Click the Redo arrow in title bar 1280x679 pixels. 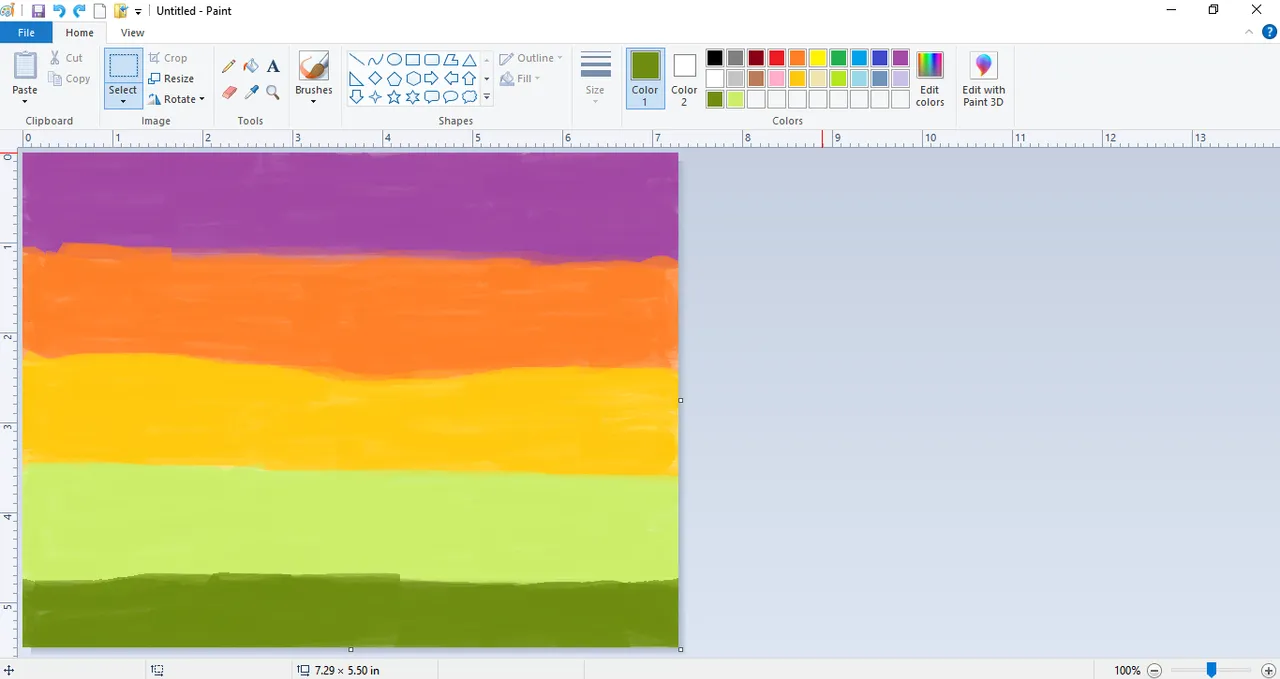tap(79, 11)
